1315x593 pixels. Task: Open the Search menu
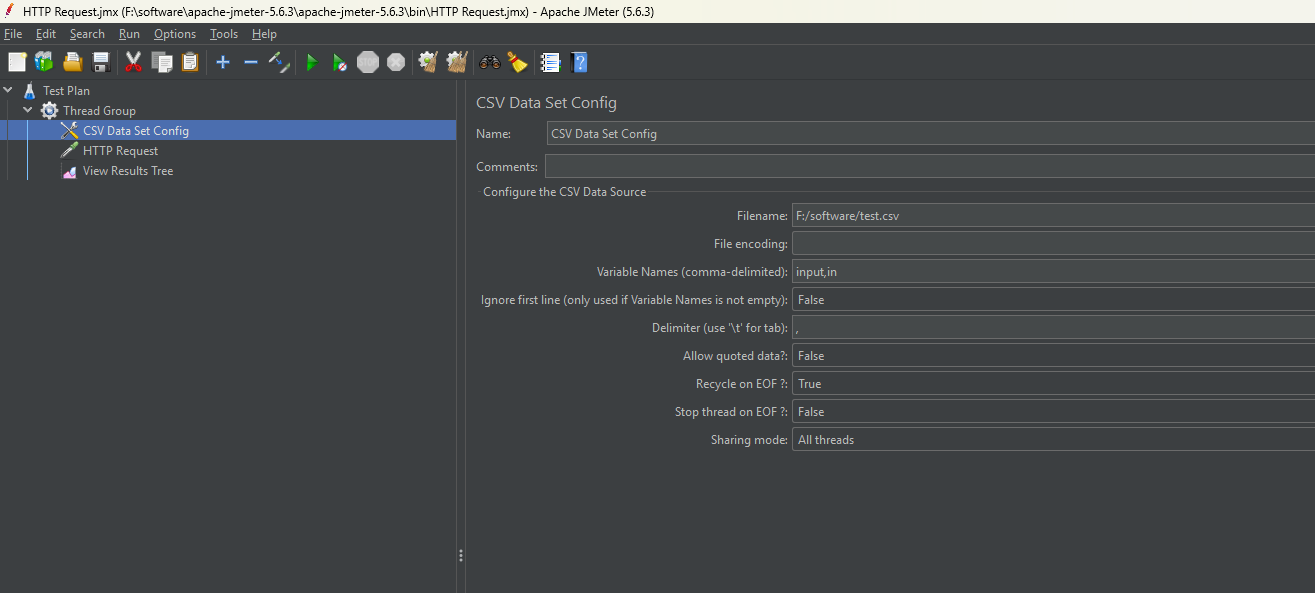[x=87, y=34]
